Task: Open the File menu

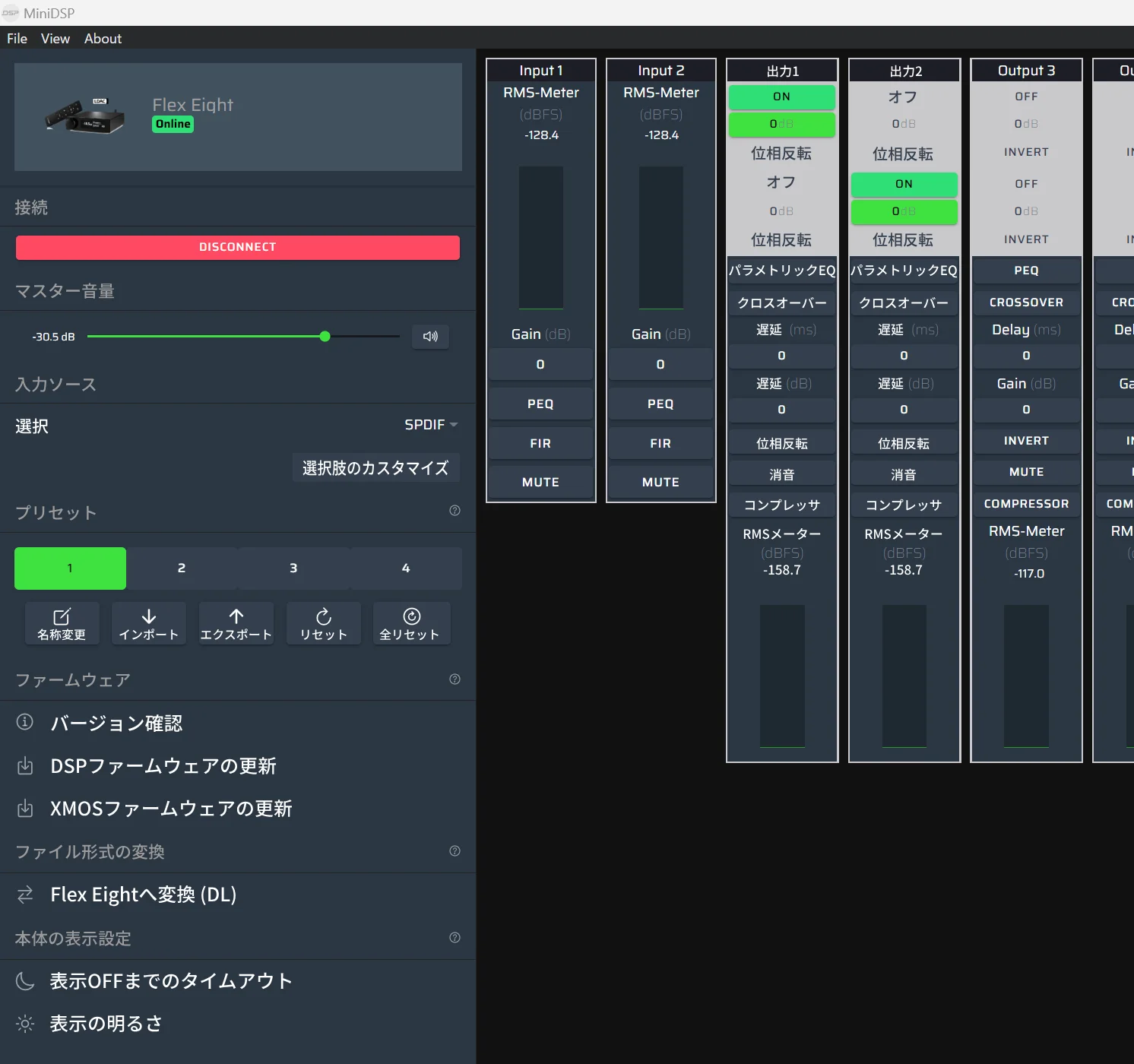Action: pos(17,39)
